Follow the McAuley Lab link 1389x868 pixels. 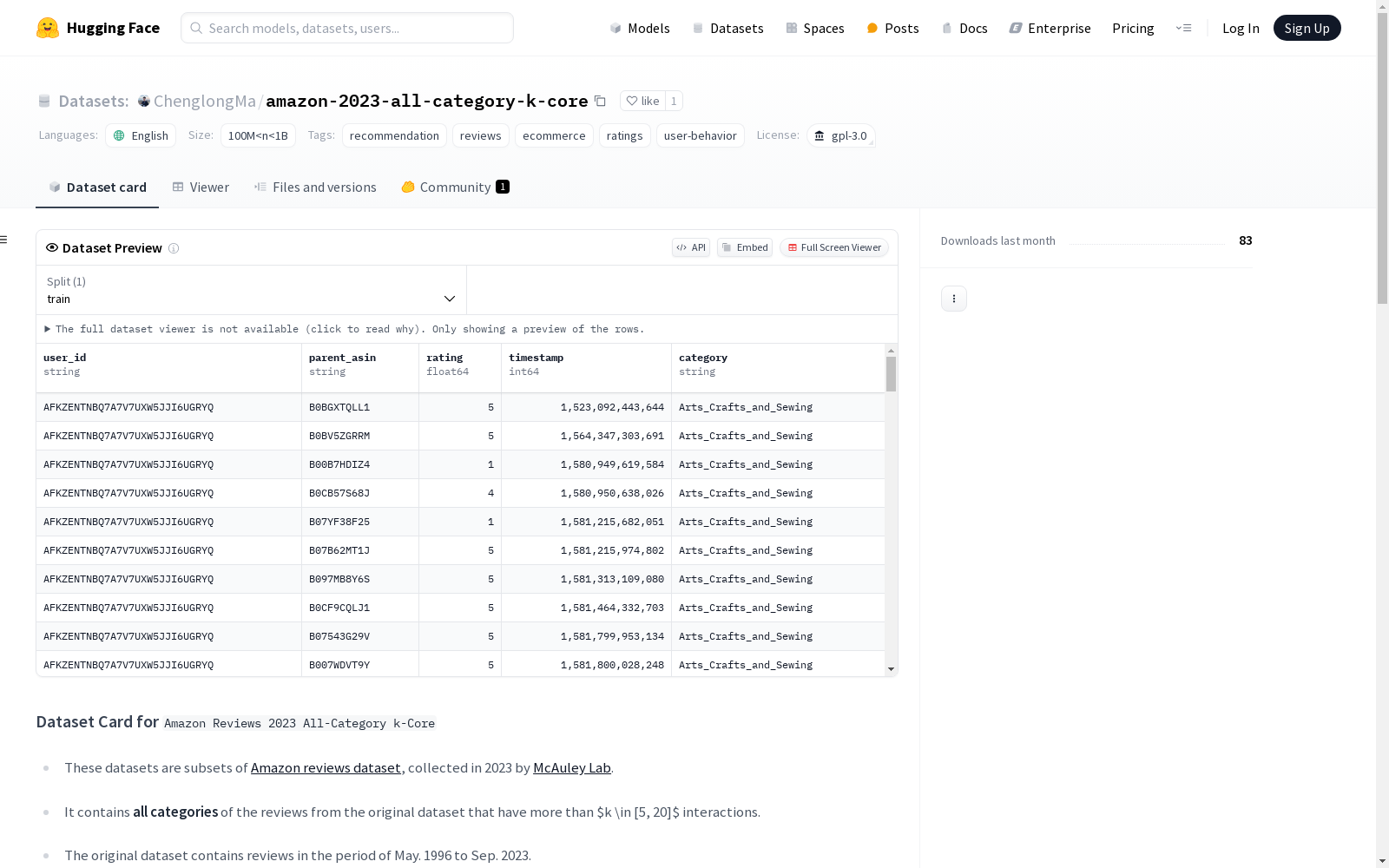[x=572, y=768]
